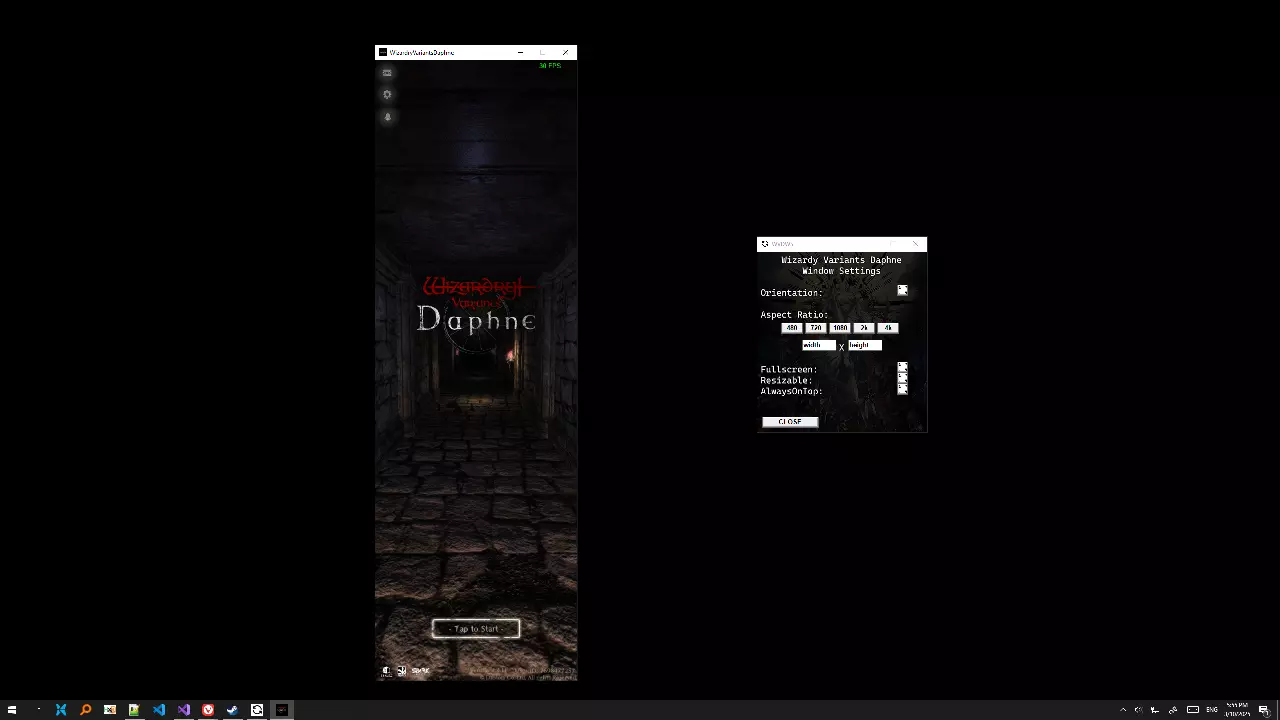Open the orange magnifier app in the taskbar

[85, 710]
